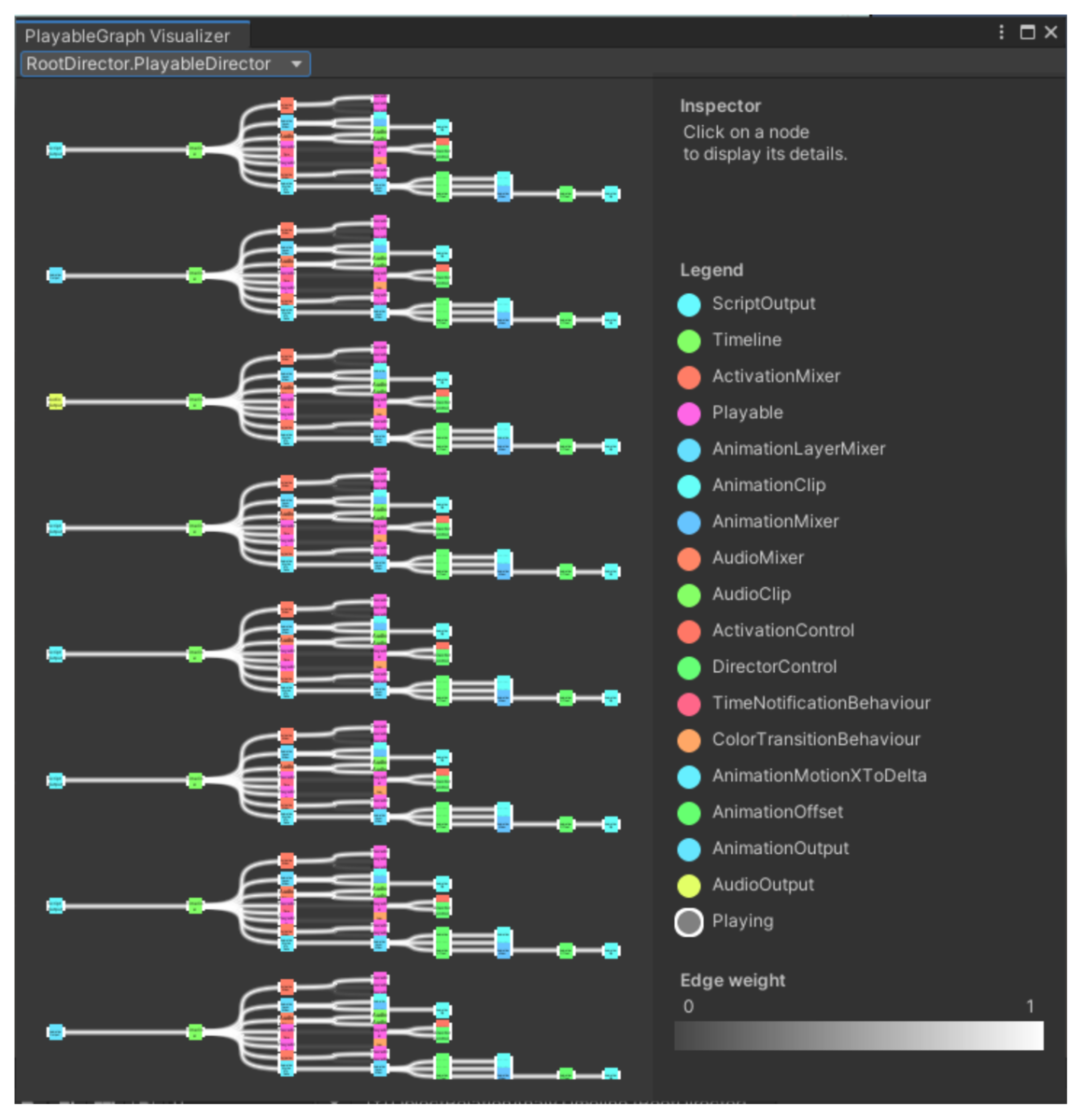The height and width of the screenshot is (1120, 1083).
Task: Select the yellow AudioOutput node in the third graph
Action: [x=55, y=401]
